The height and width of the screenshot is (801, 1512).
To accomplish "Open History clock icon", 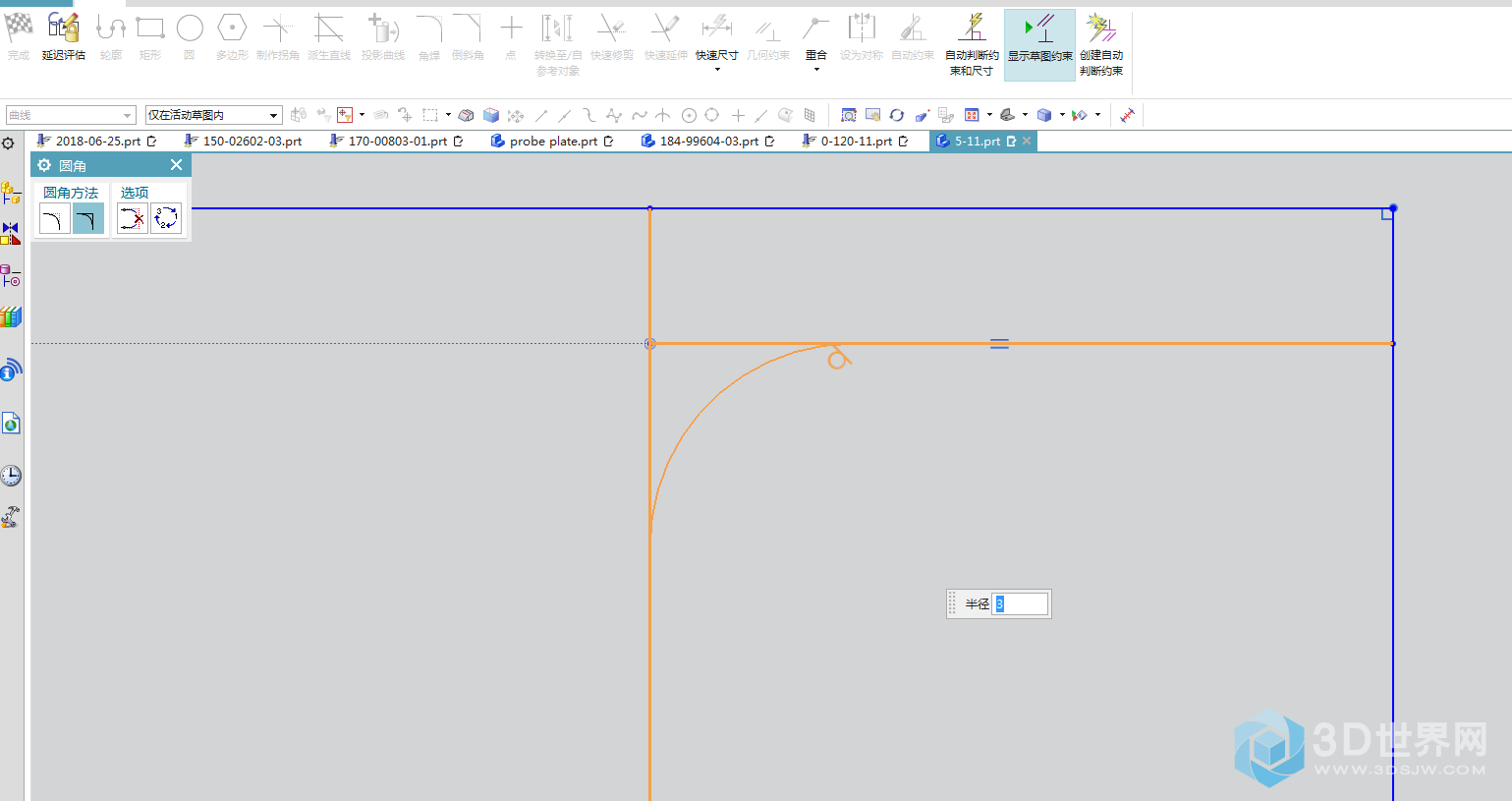I will point(11,476).
